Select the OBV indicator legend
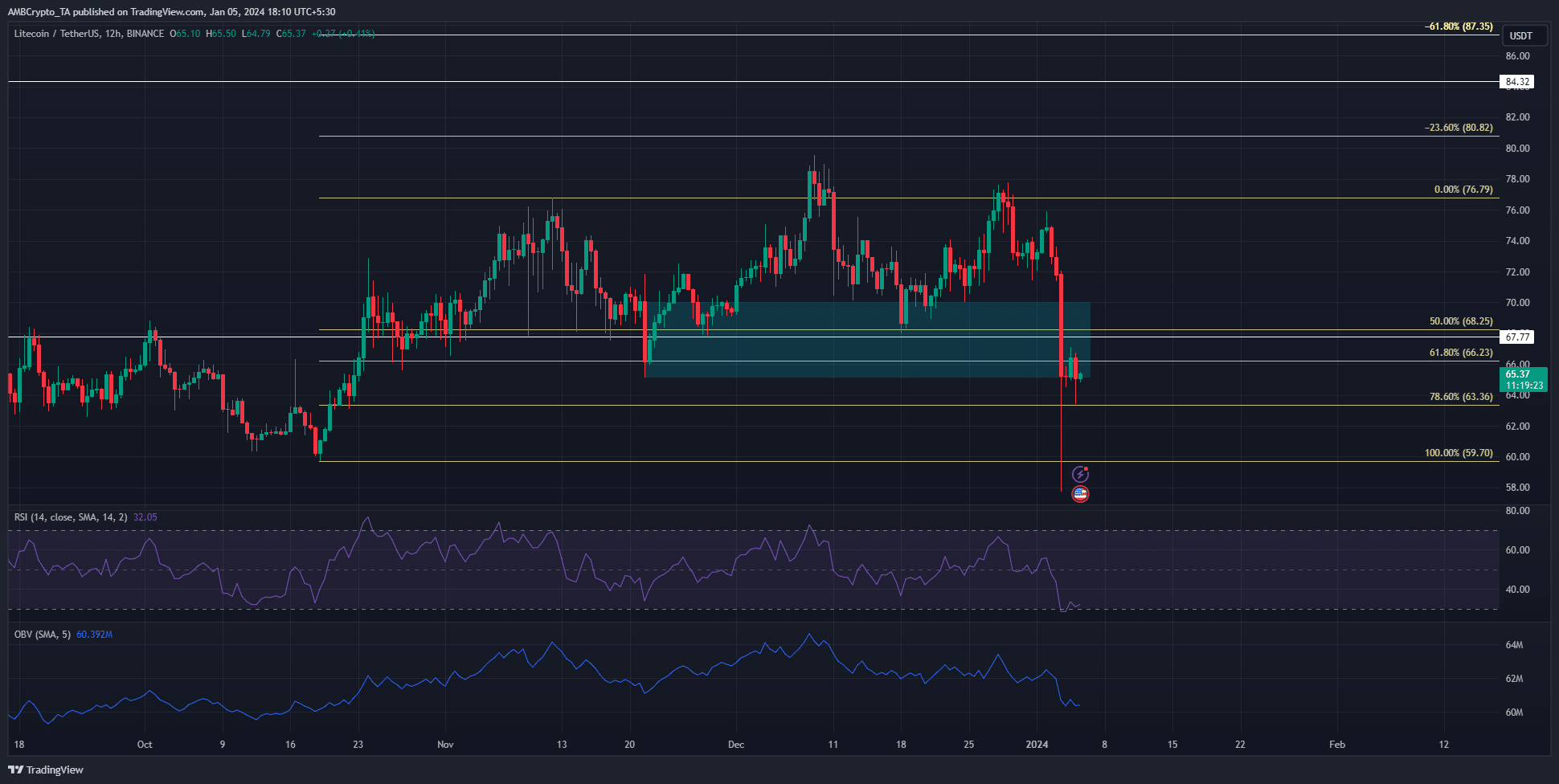Viewport: 1559px width, 784px height. [x=43, y=635]
